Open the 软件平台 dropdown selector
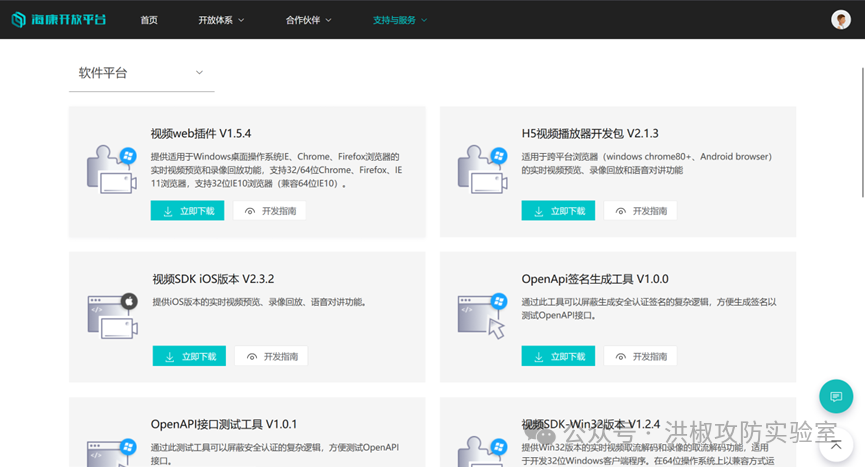The width and height of the screenshot is (865, 467). [x=141, y=73]
